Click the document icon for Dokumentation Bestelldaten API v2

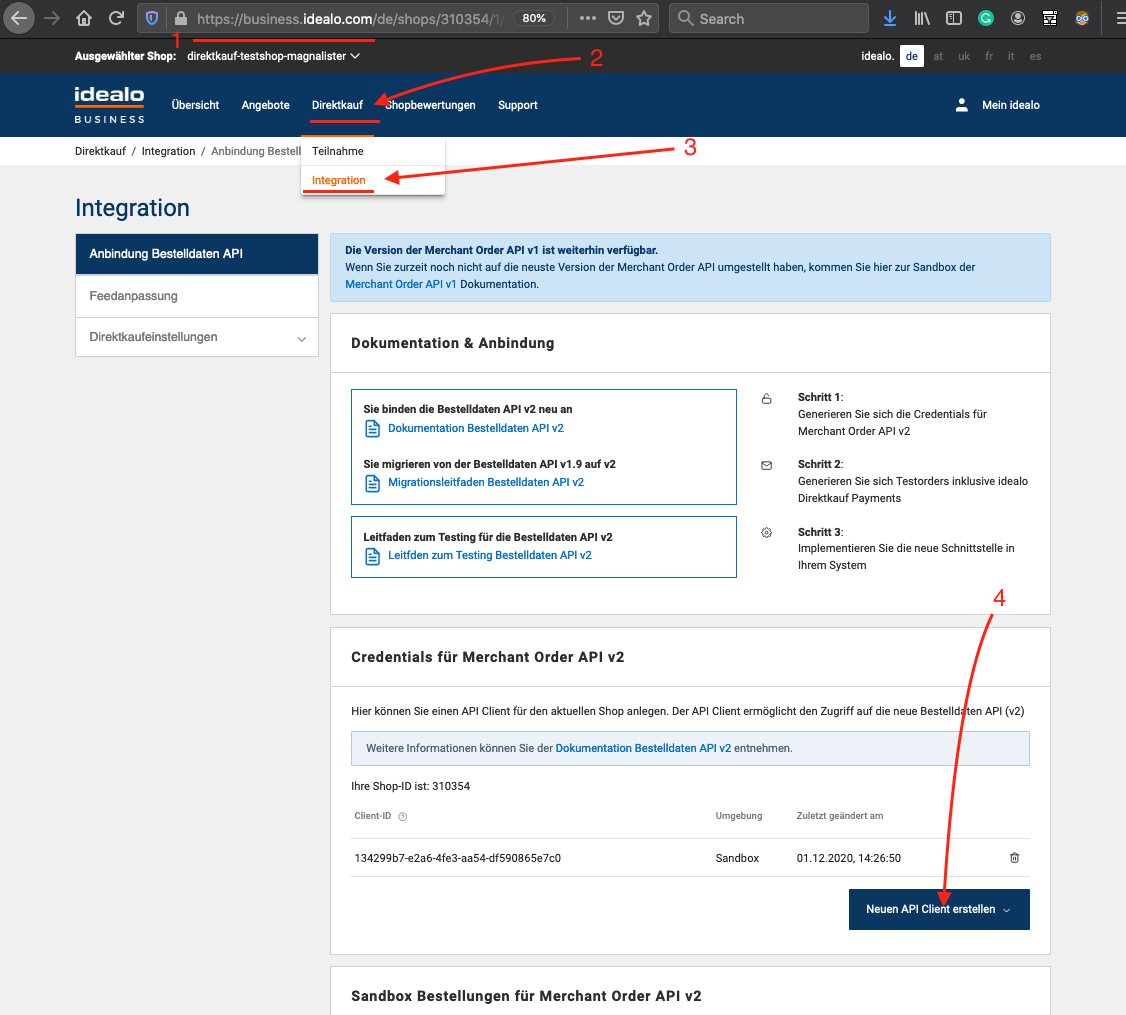(x=372, y=429)
